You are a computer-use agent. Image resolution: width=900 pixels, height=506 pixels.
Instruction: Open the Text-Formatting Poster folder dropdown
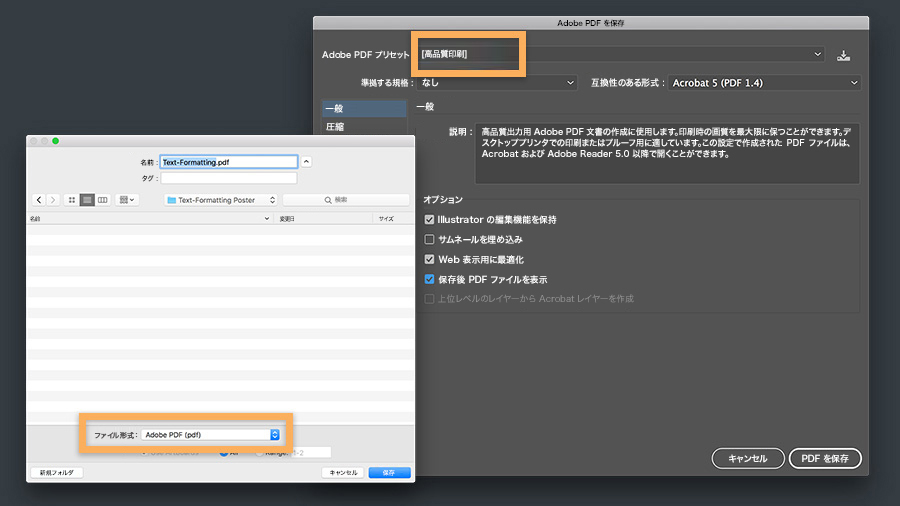221,200
